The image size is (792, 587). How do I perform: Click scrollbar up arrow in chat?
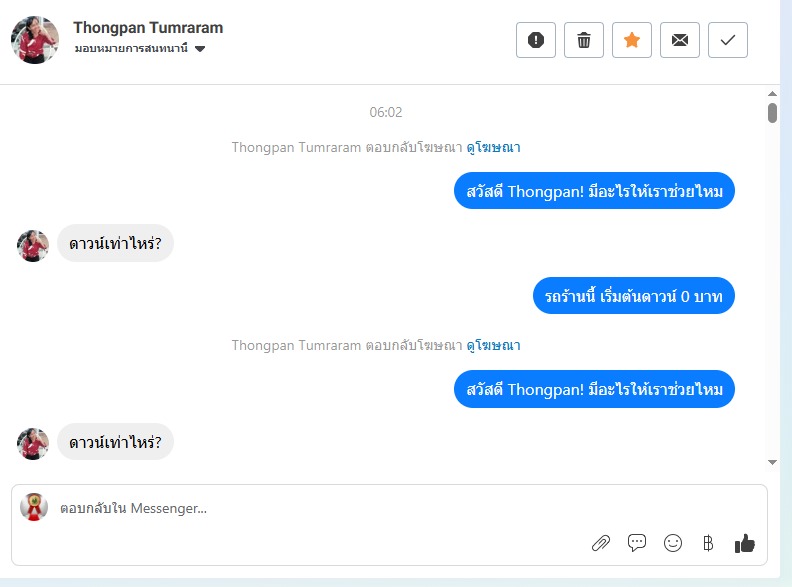tap(772, 93)
